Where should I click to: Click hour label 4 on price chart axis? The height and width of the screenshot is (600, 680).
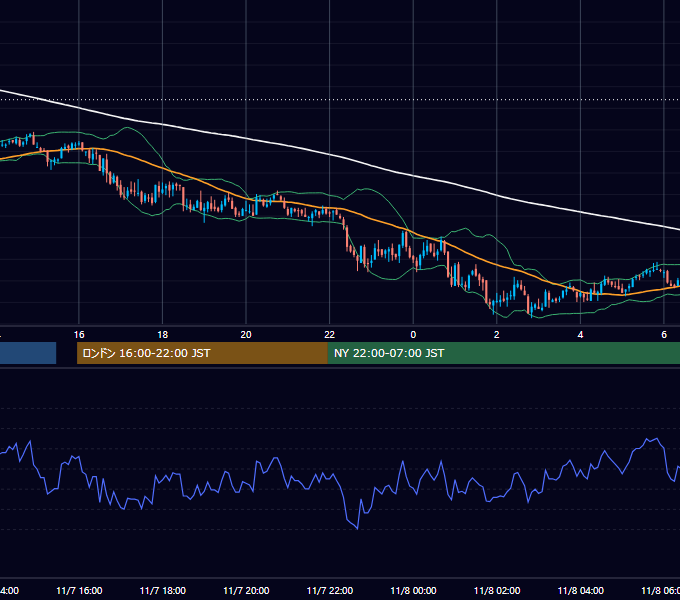580,335
